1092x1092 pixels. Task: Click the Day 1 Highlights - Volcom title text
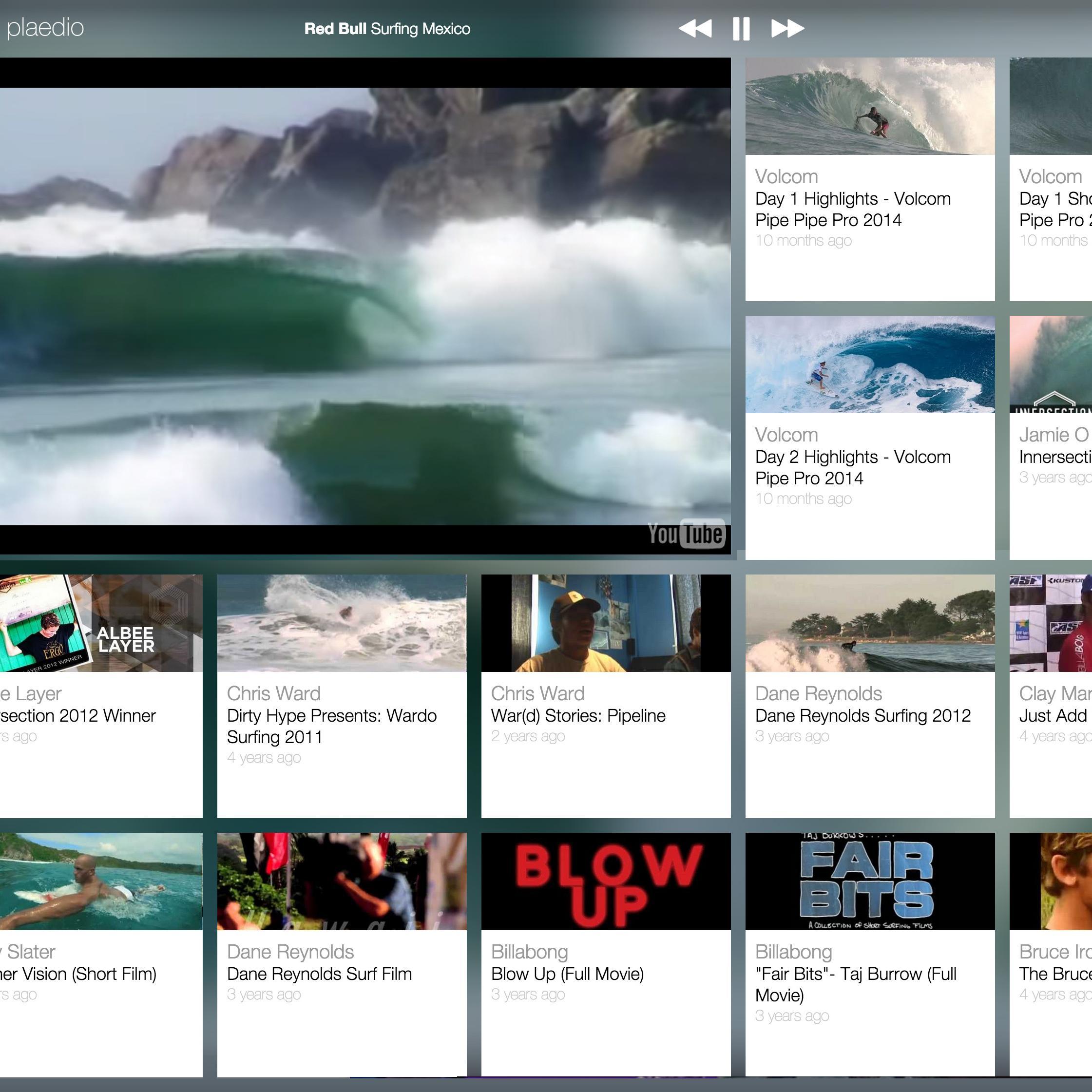click(853, 210)
